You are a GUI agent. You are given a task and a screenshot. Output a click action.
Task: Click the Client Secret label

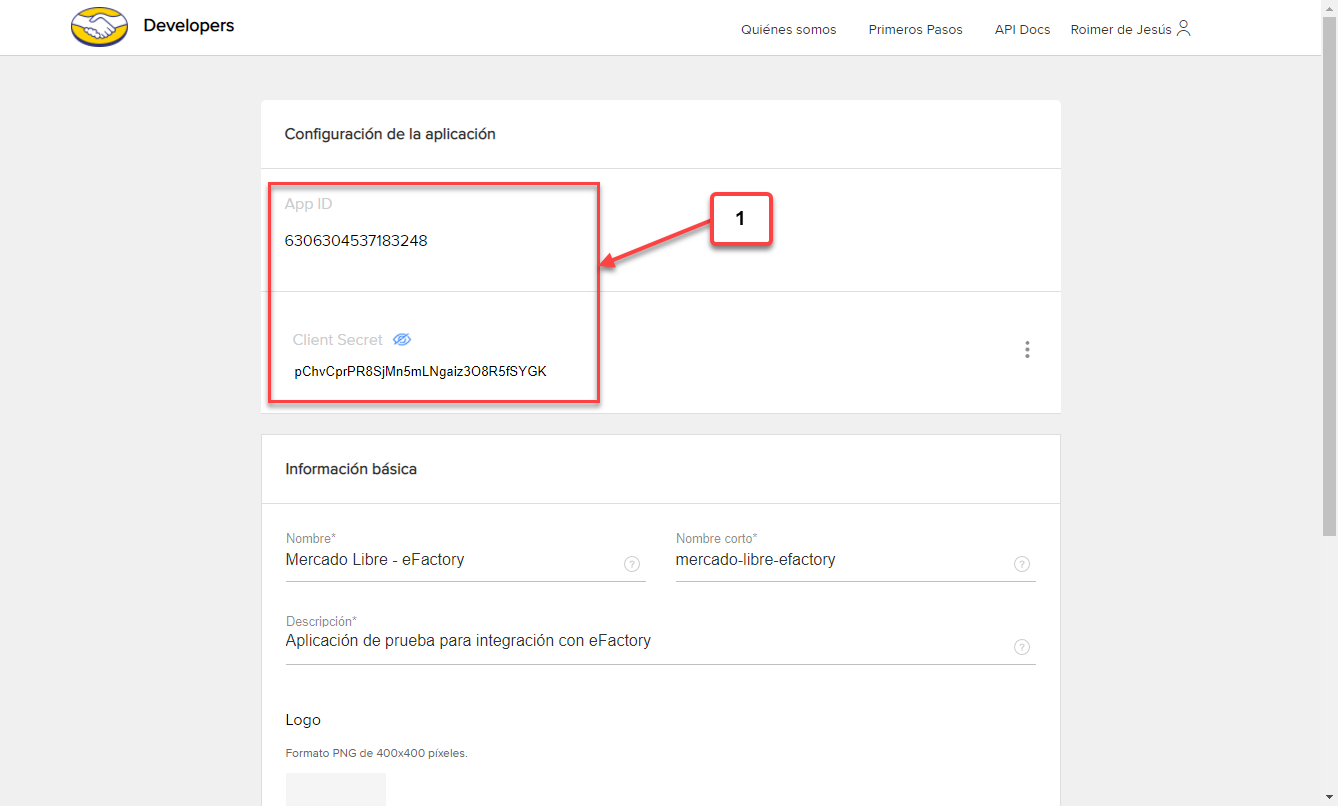(x=338, y=340)
